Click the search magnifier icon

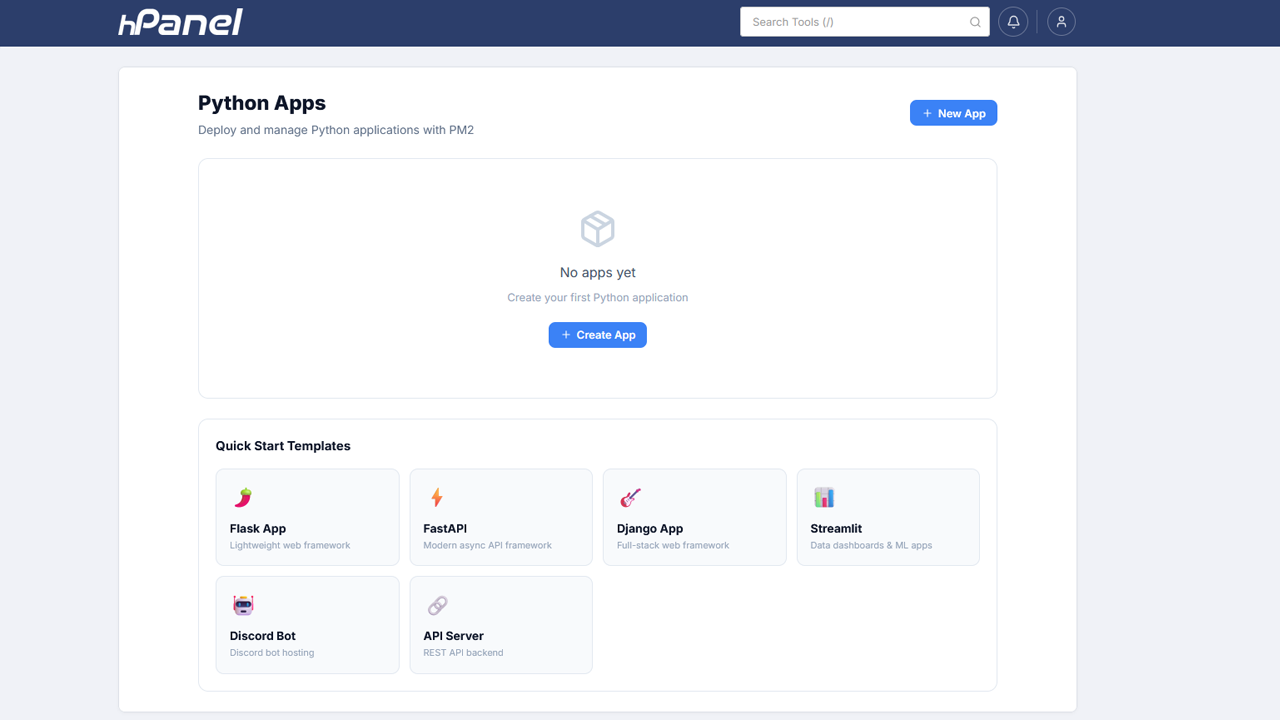click(975, 22)
